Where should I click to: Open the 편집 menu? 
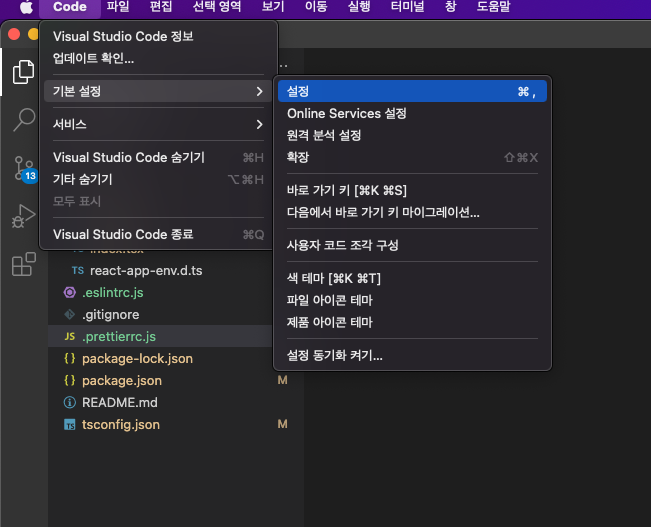click(161, 7)
